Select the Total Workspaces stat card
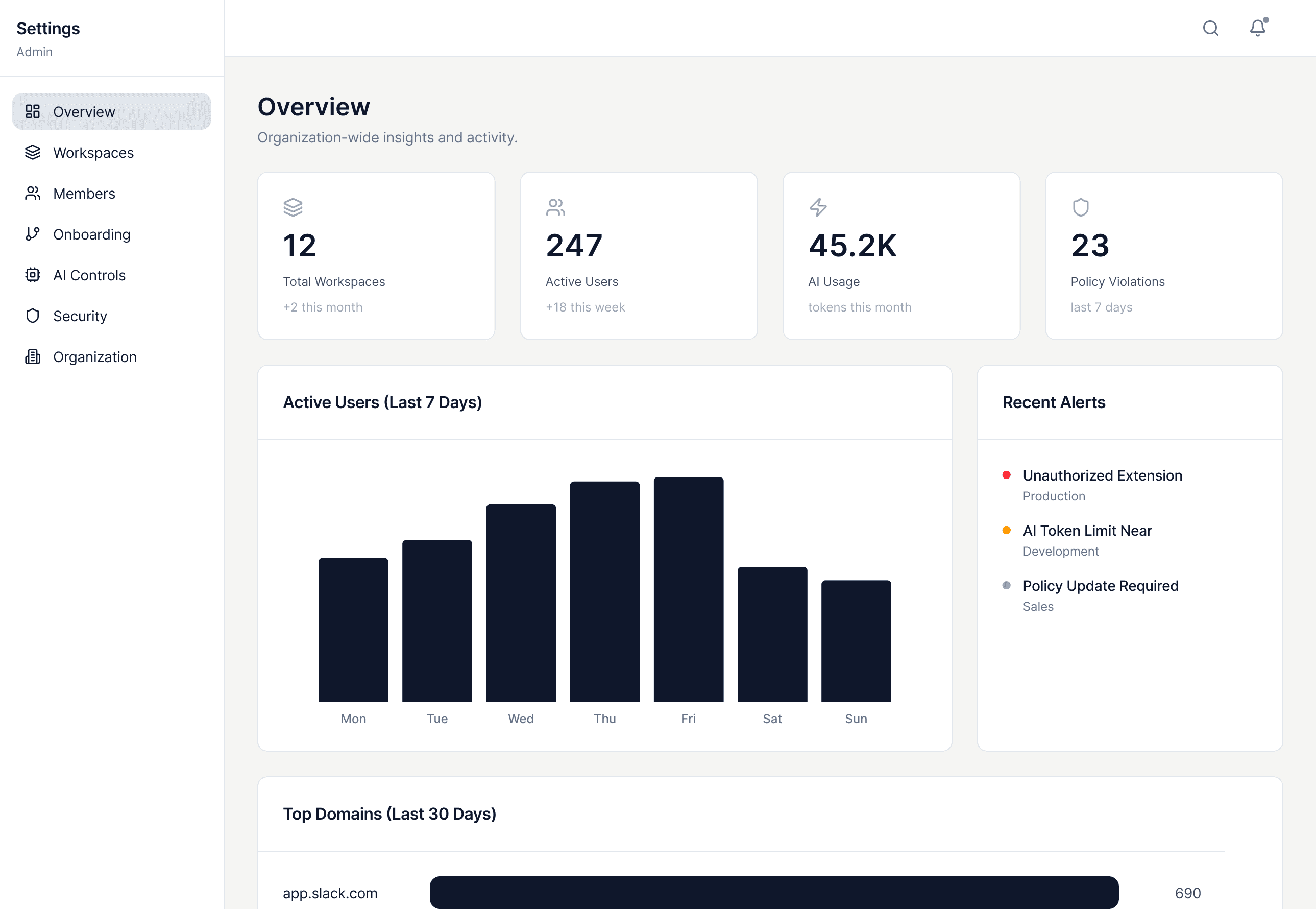The height and width of the screenshot is (909, 1316). click(376, 256)
